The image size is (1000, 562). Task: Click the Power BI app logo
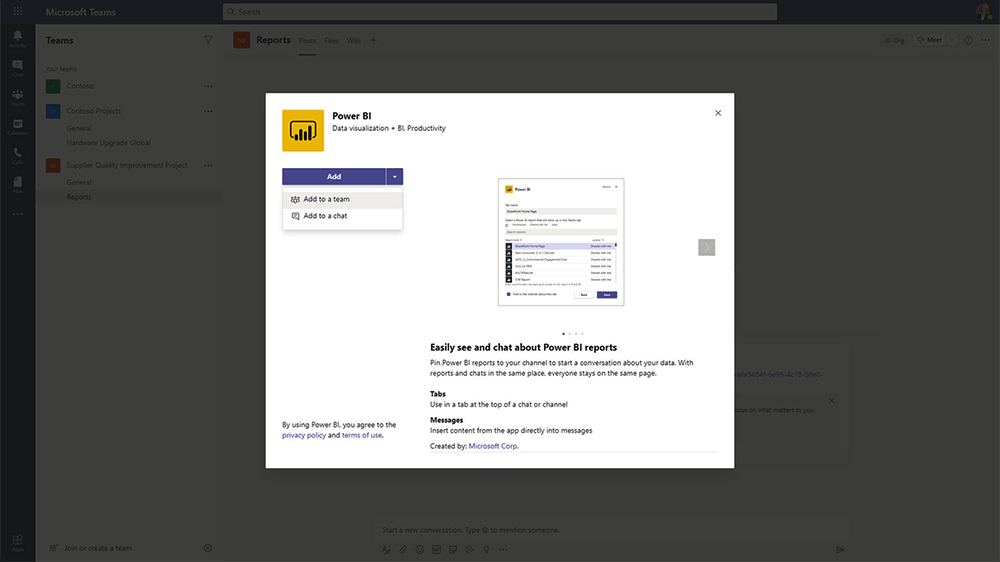coord(303,130)
